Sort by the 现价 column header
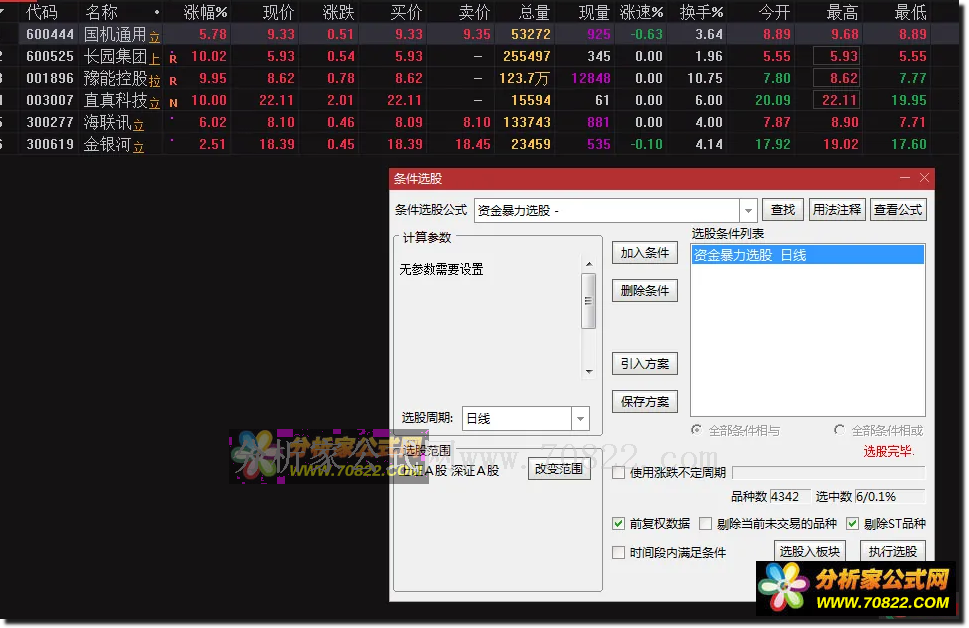Image resolution: width=969 pixels, height=628 pixels. [278, 12]
